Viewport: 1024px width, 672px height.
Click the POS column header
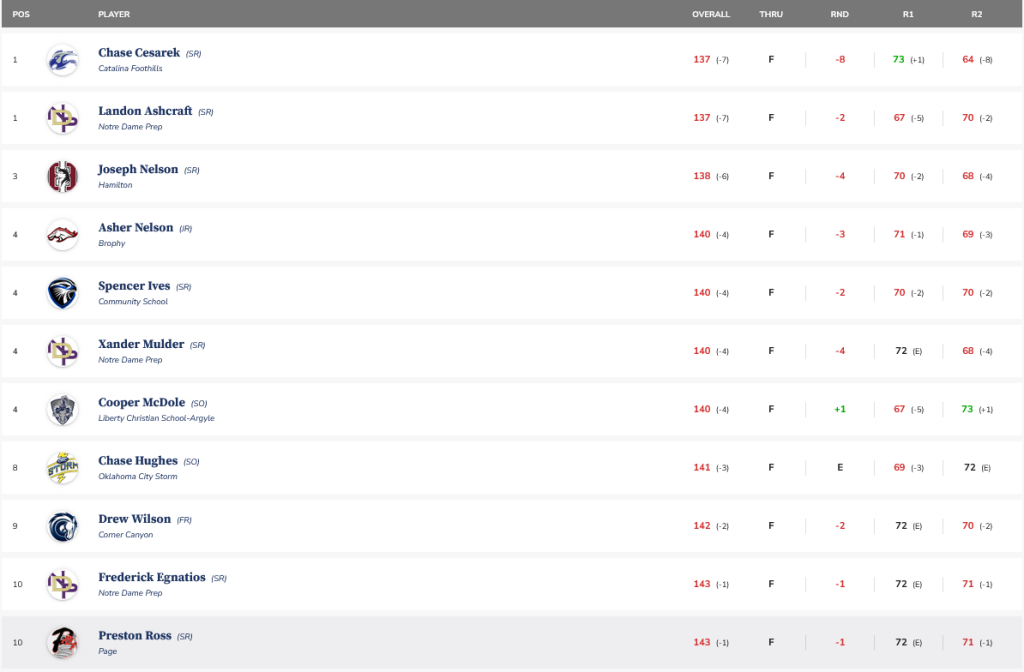[x=20, y=15]
